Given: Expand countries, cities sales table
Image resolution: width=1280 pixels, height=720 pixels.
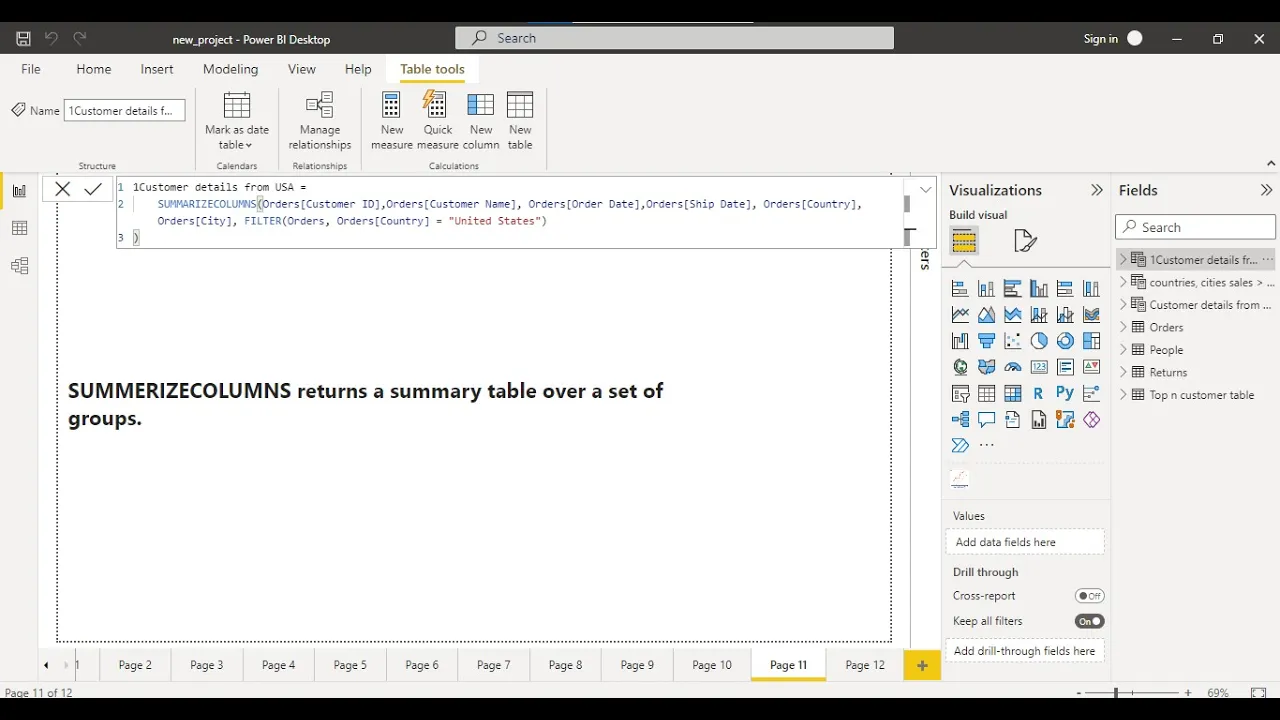Looking at the screenshot, I should click(1123, 282).
